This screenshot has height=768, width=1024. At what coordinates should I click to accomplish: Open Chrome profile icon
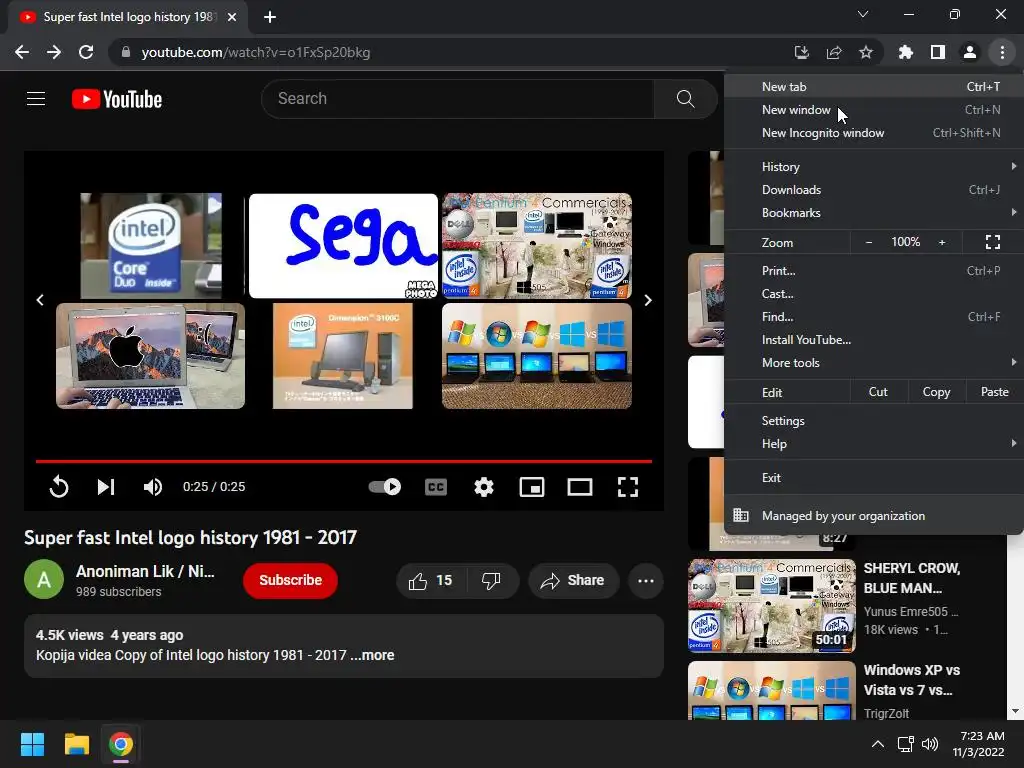[970, 52]
